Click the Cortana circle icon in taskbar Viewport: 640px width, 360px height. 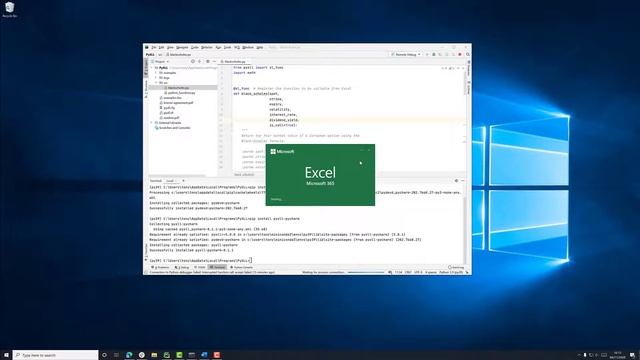(x=104, y=355)
